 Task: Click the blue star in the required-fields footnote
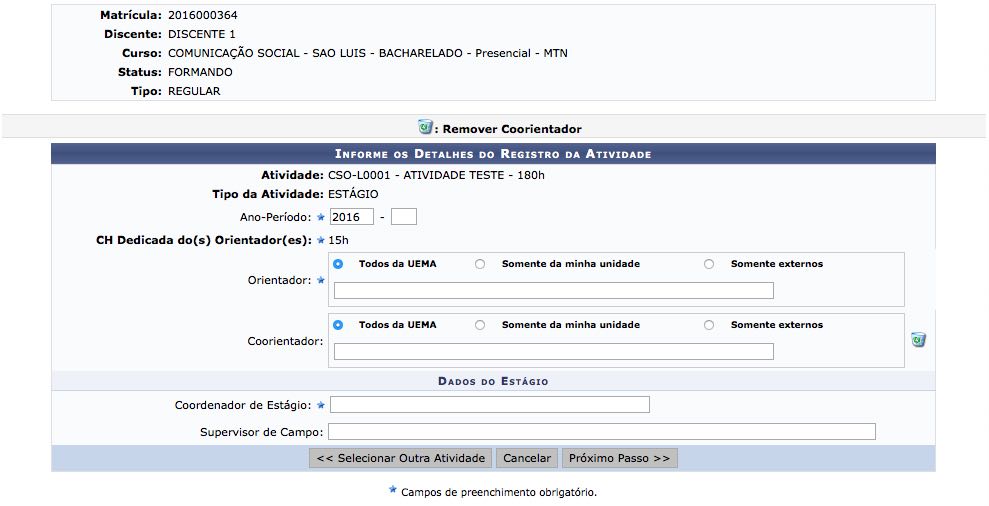coord(392,491)
